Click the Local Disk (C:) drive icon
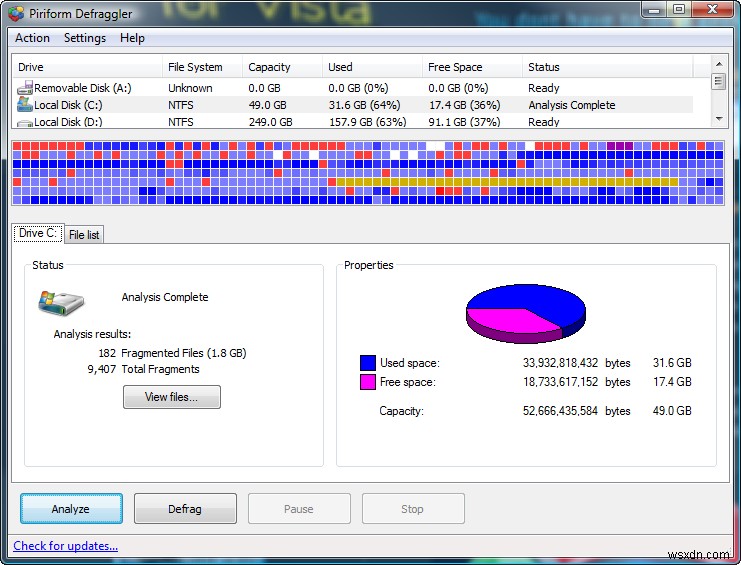The width and height of the screenshot is (741, 565). tap(25, 104)
